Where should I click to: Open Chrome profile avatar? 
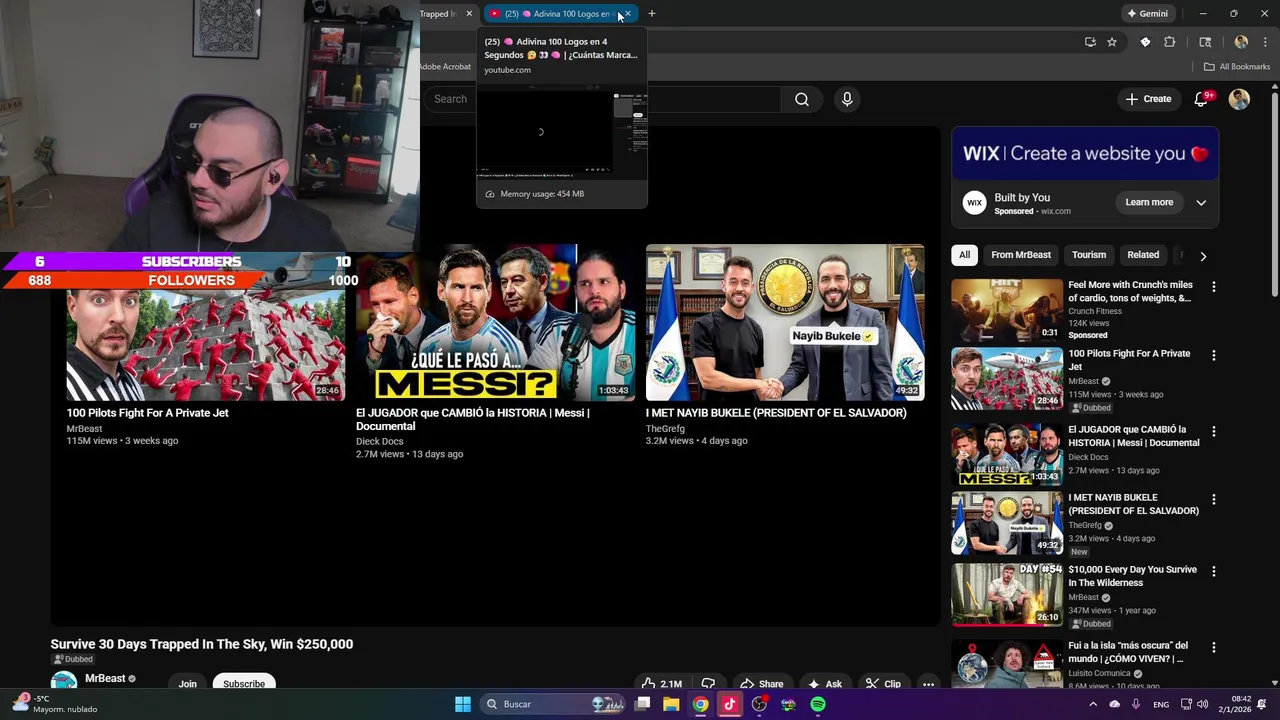pos(1241,42)
